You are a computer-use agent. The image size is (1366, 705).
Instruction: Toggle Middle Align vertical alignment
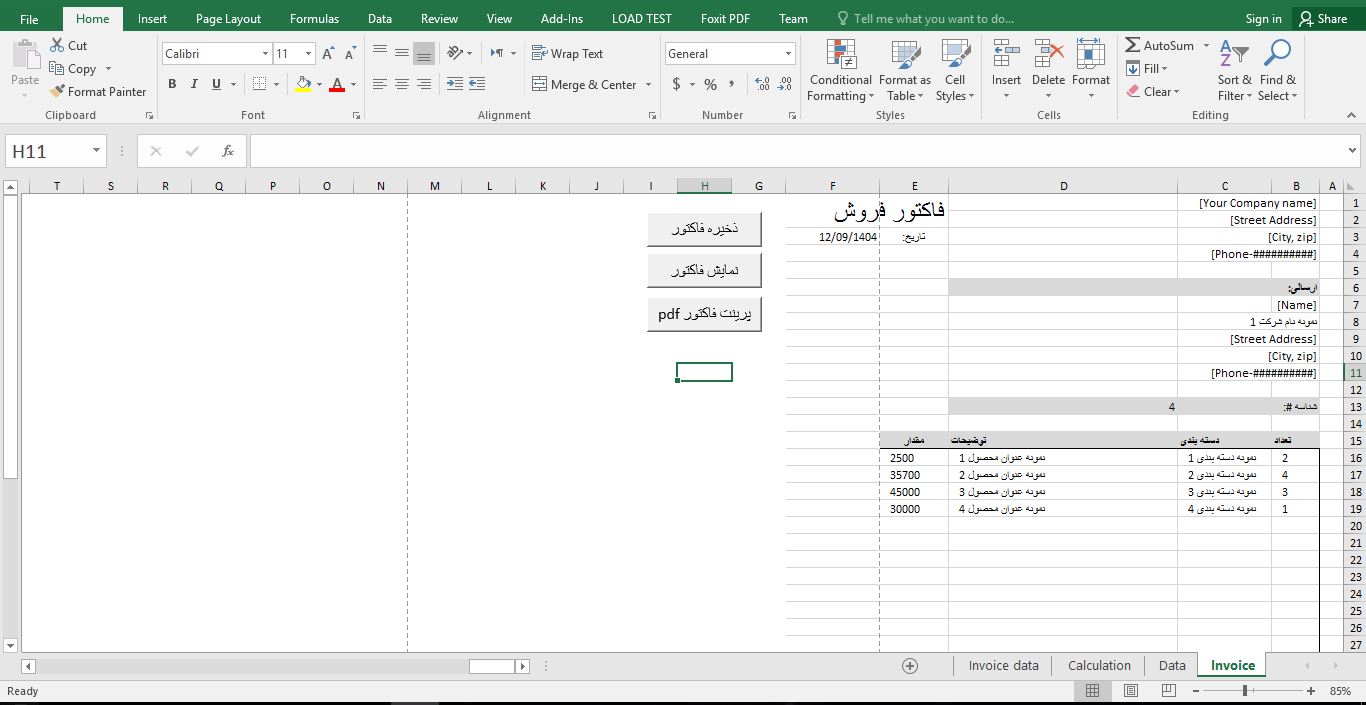402,53
